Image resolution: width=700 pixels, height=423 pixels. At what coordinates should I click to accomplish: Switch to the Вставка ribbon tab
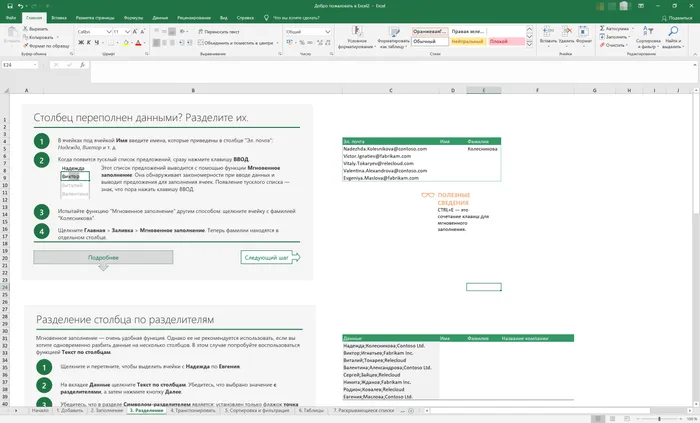59,18
